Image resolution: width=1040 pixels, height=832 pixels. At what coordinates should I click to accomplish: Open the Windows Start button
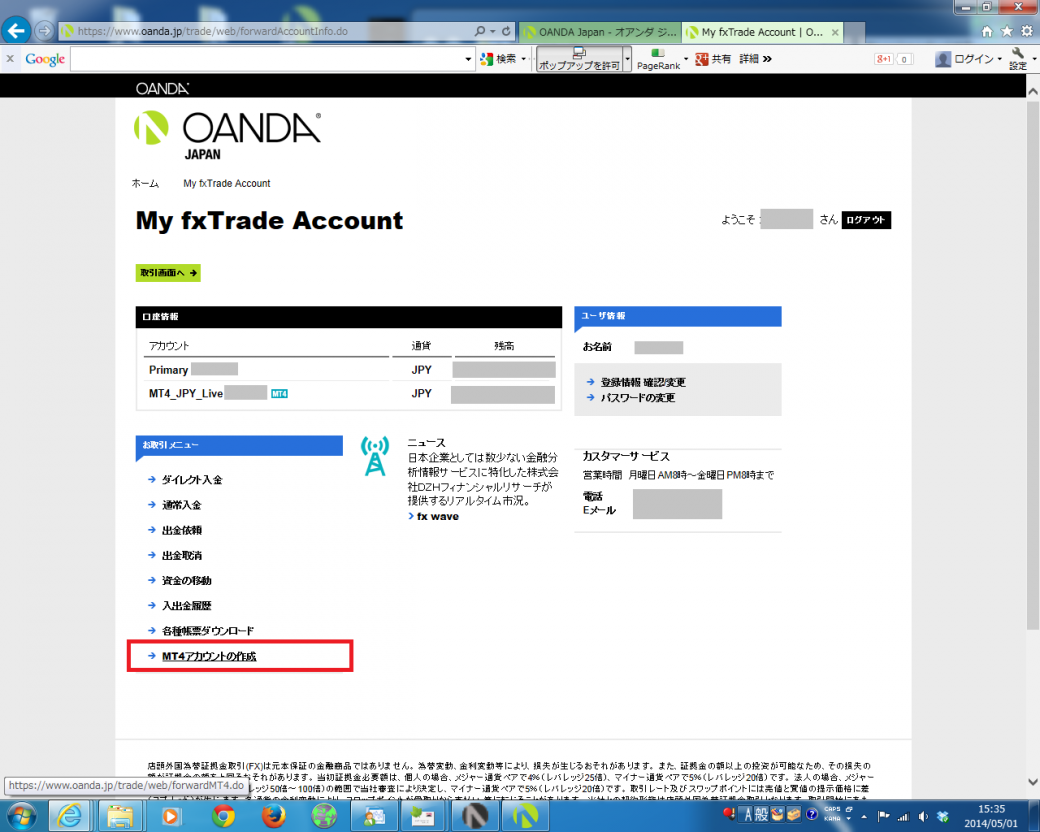pyautogui.click(x=22, y=815)
